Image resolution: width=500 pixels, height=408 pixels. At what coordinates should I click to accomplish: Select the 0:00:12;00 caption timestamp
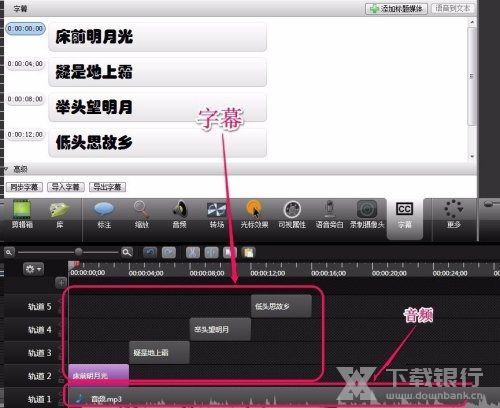(25, 134)
